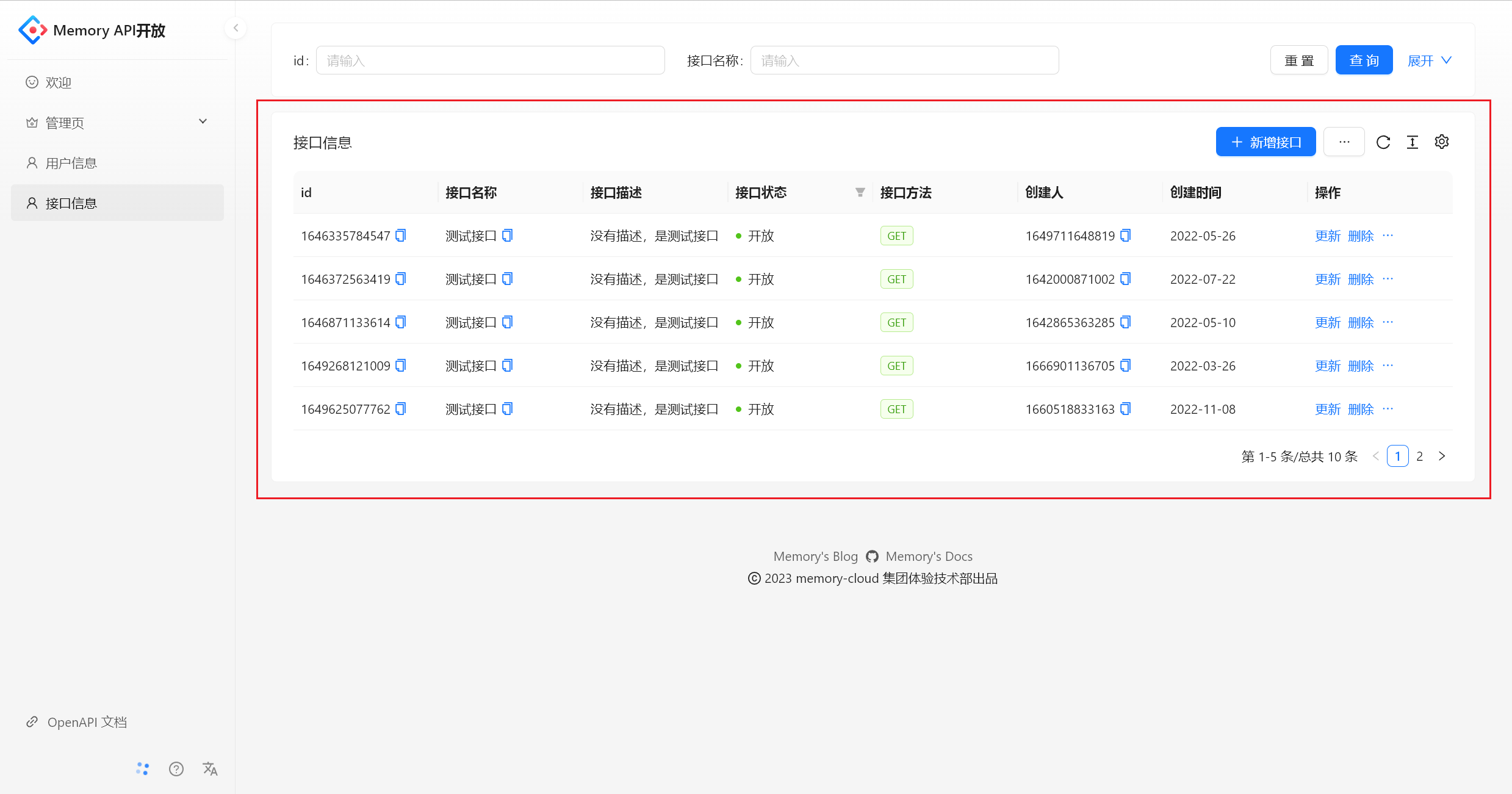
Task: Open more actions in row 1646372563419
Action: 1388,279
